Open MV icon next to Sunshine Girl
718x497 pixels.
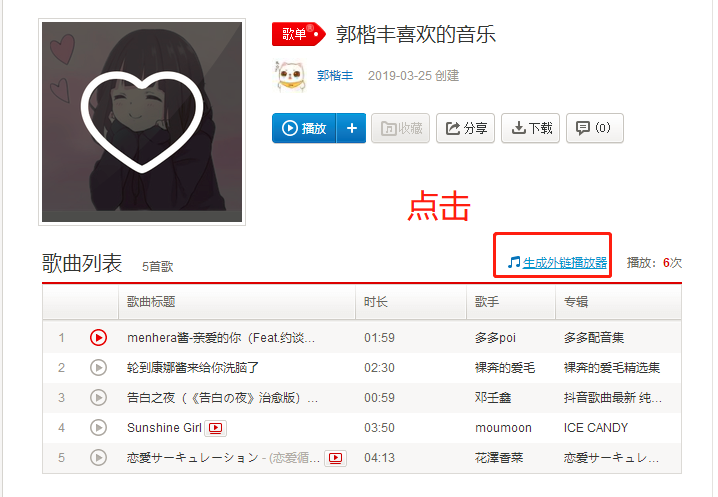point(215,428)
